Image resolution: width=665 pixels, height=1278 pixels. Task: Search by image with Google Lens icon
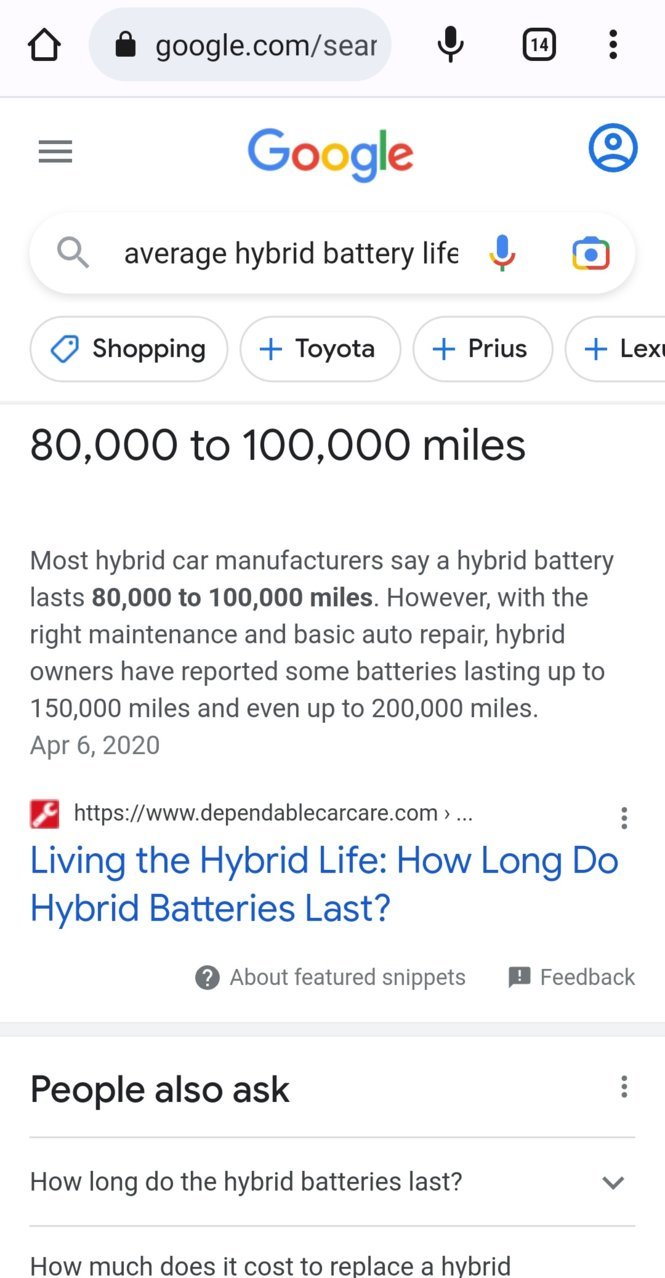[x=591, y=254]
